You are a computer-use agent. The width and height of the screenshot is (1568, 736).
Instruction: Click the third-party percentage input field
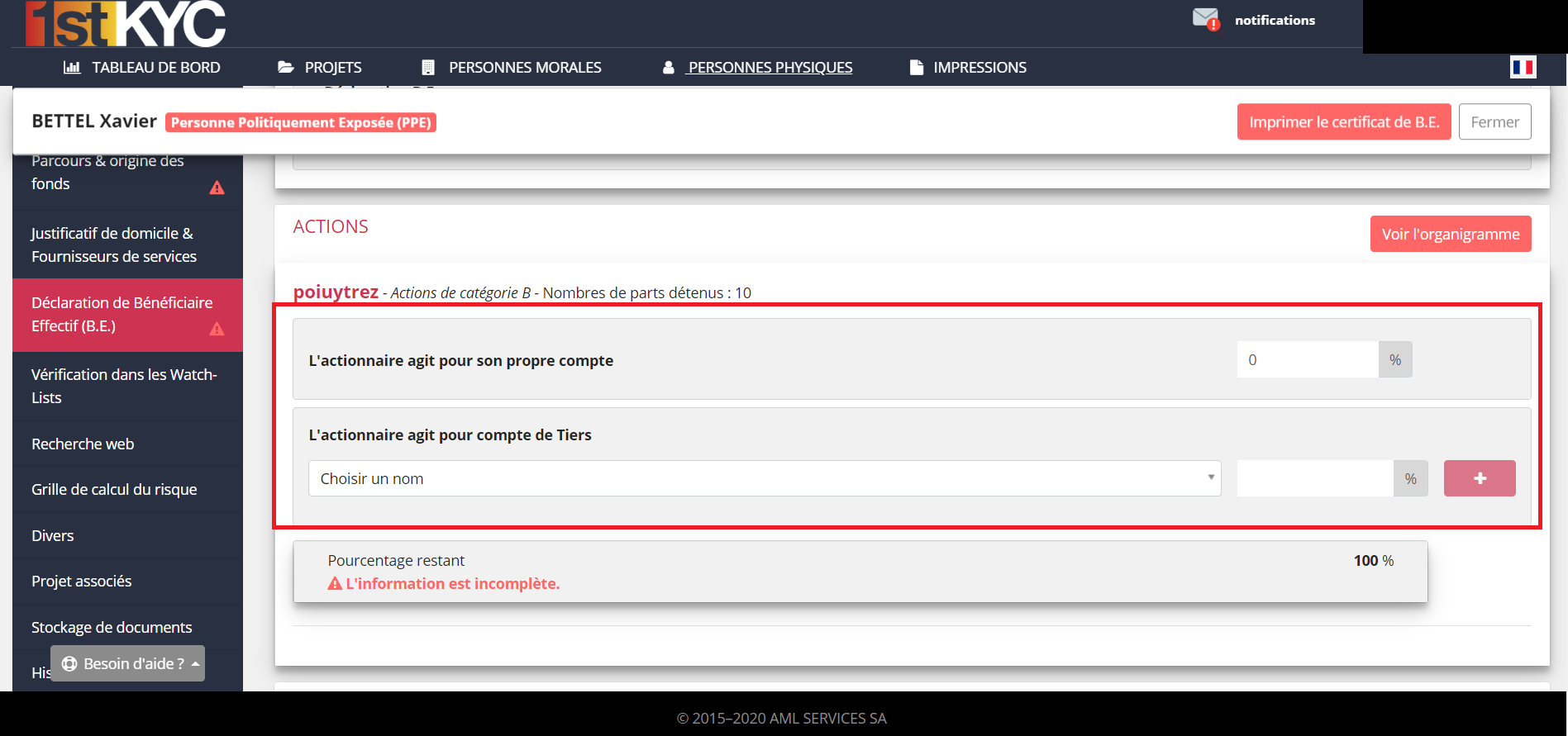(1315, 478)
